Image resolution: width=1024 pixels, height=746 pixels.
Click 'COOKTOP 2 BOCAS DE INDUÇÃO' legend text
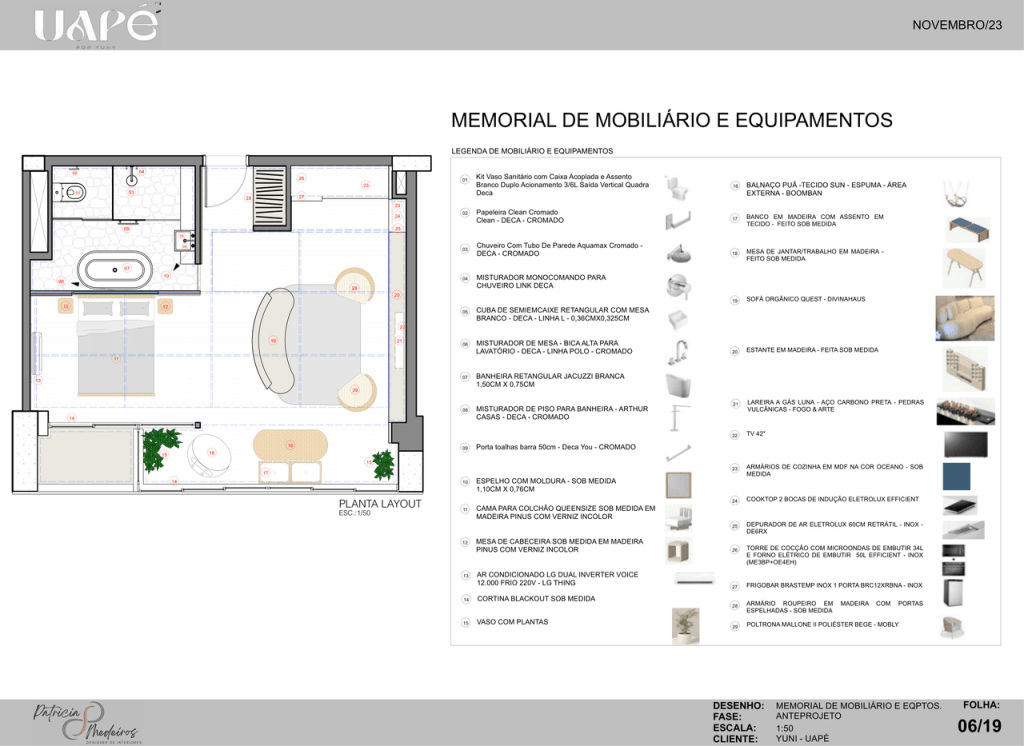coord(832,499)
